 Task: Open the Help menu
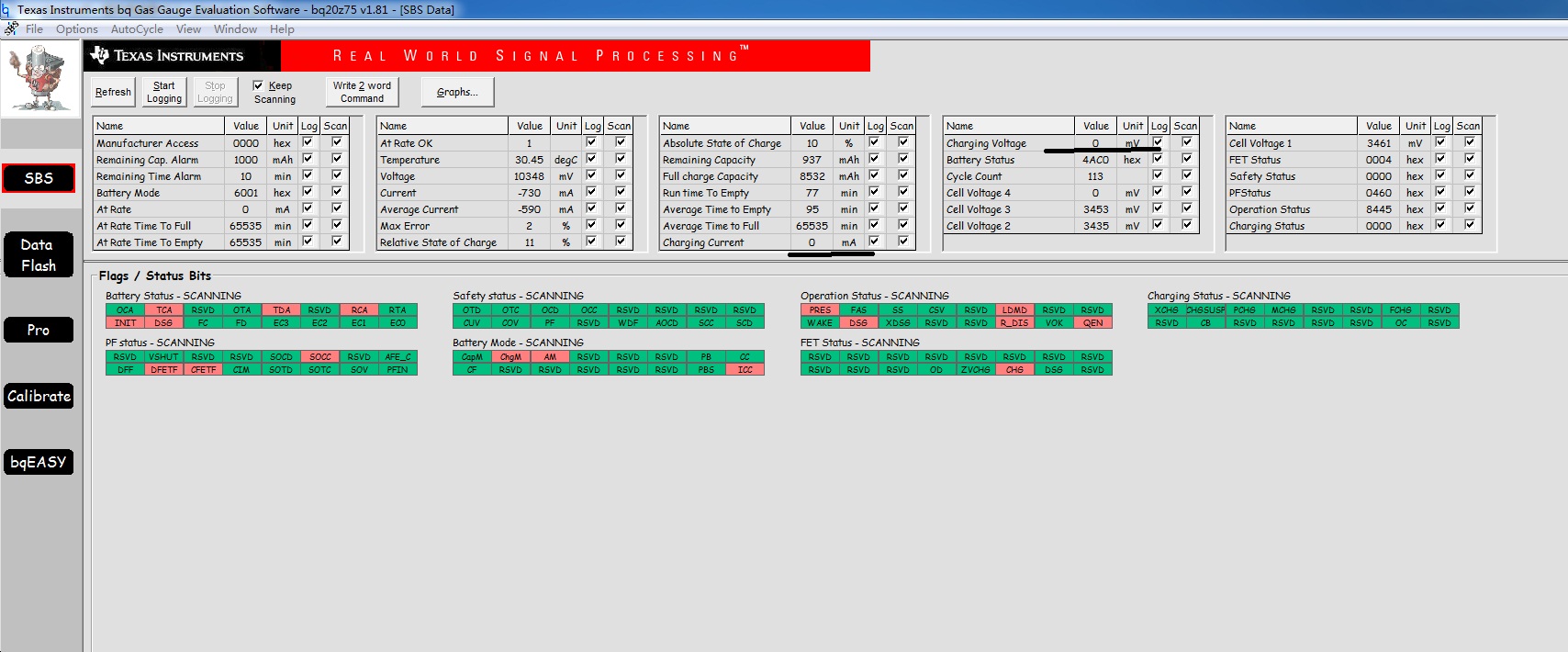point(282,29)
